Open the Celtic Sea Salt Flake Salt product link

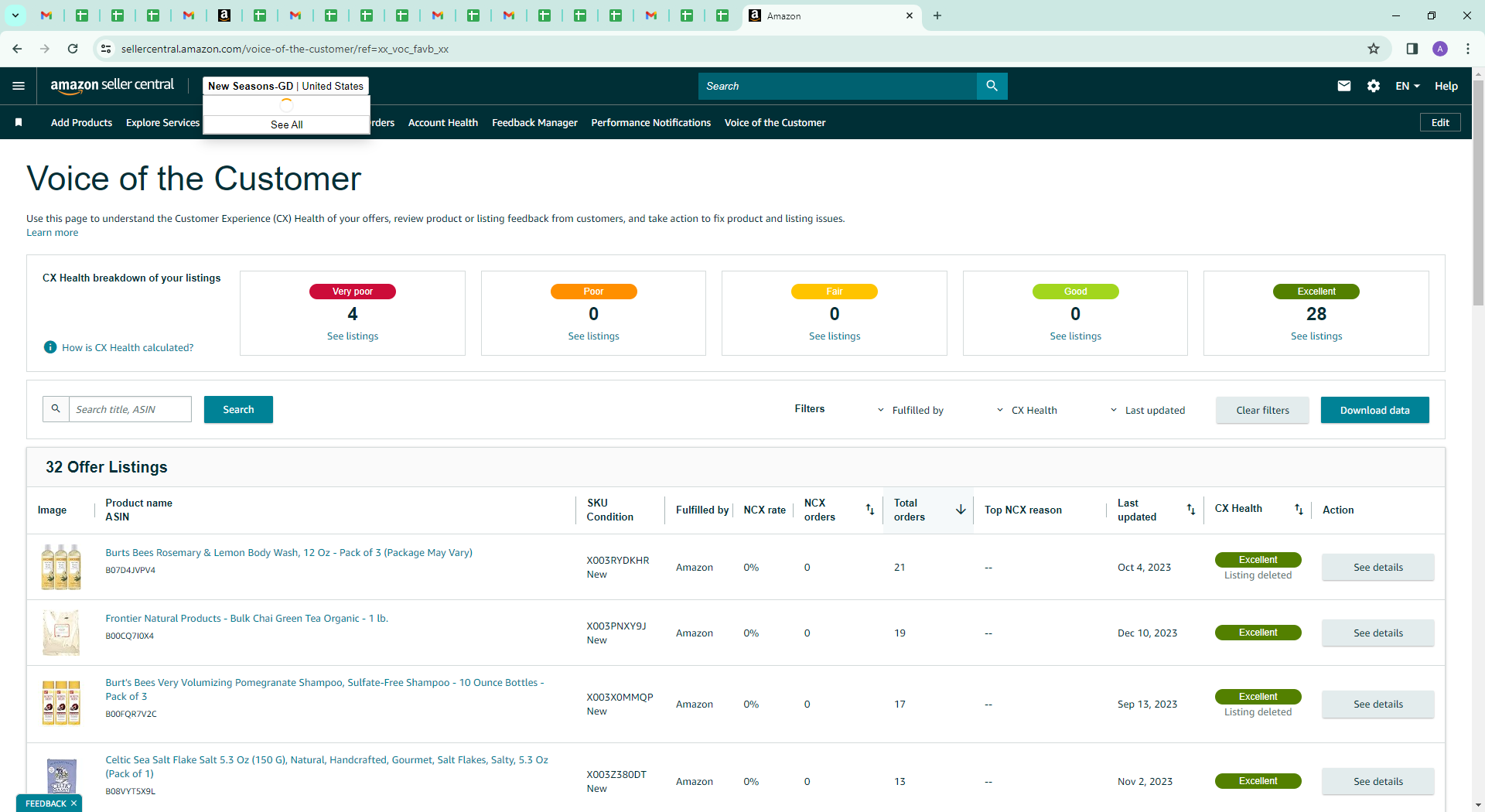pyautogui.click(x=326, y=766)
